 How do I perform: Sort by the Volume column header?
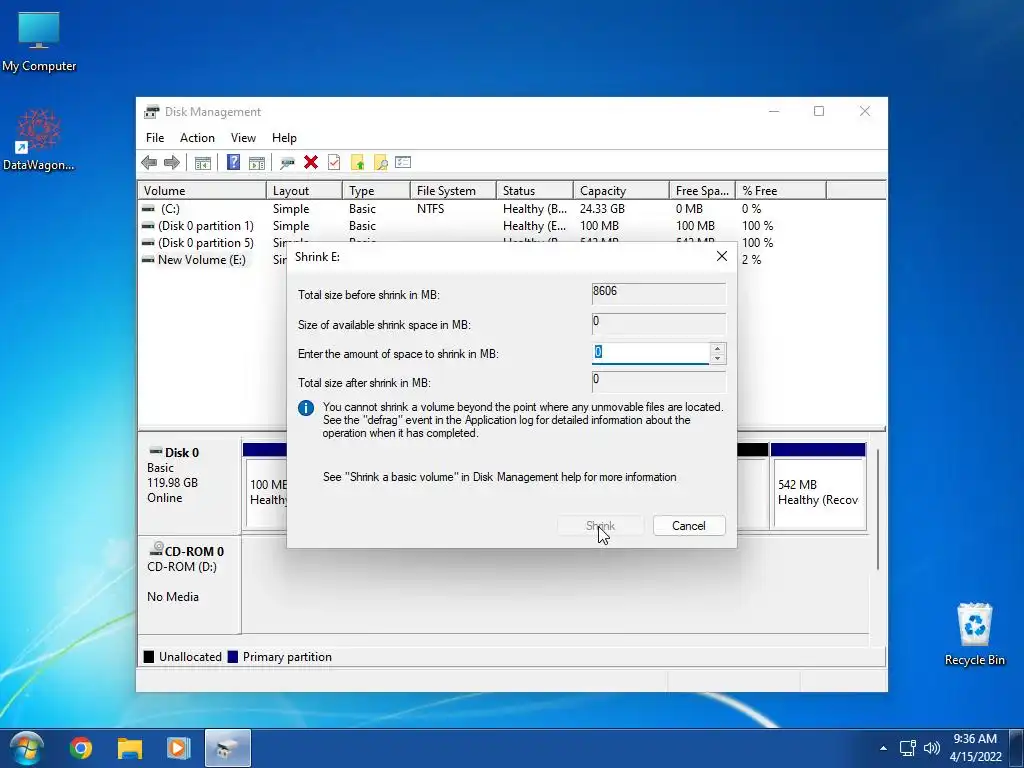pyautogui.click(x=202, y=191)
